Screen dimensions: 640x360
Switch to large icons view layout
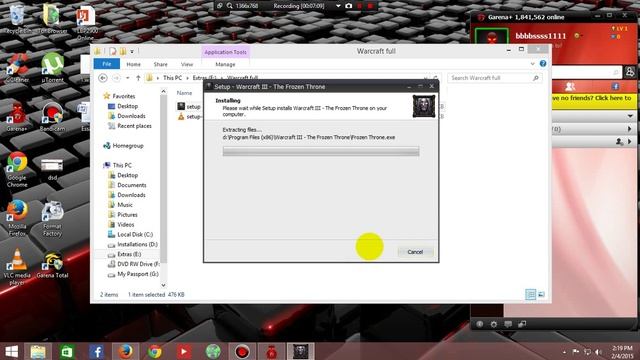[x=541, y=294]
